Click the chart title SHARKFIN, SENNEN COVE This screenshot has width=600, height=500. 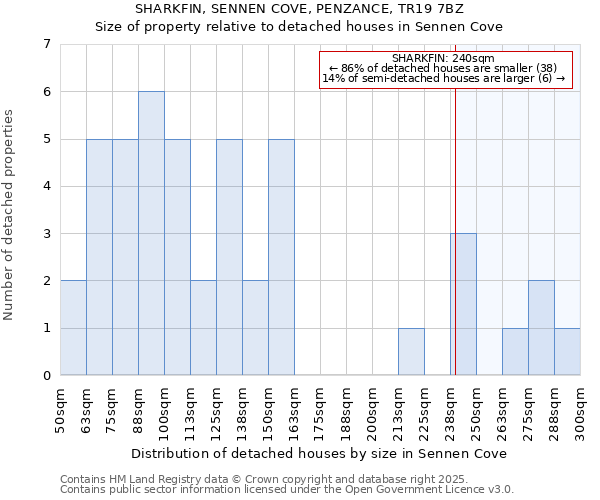pos(299,9)
